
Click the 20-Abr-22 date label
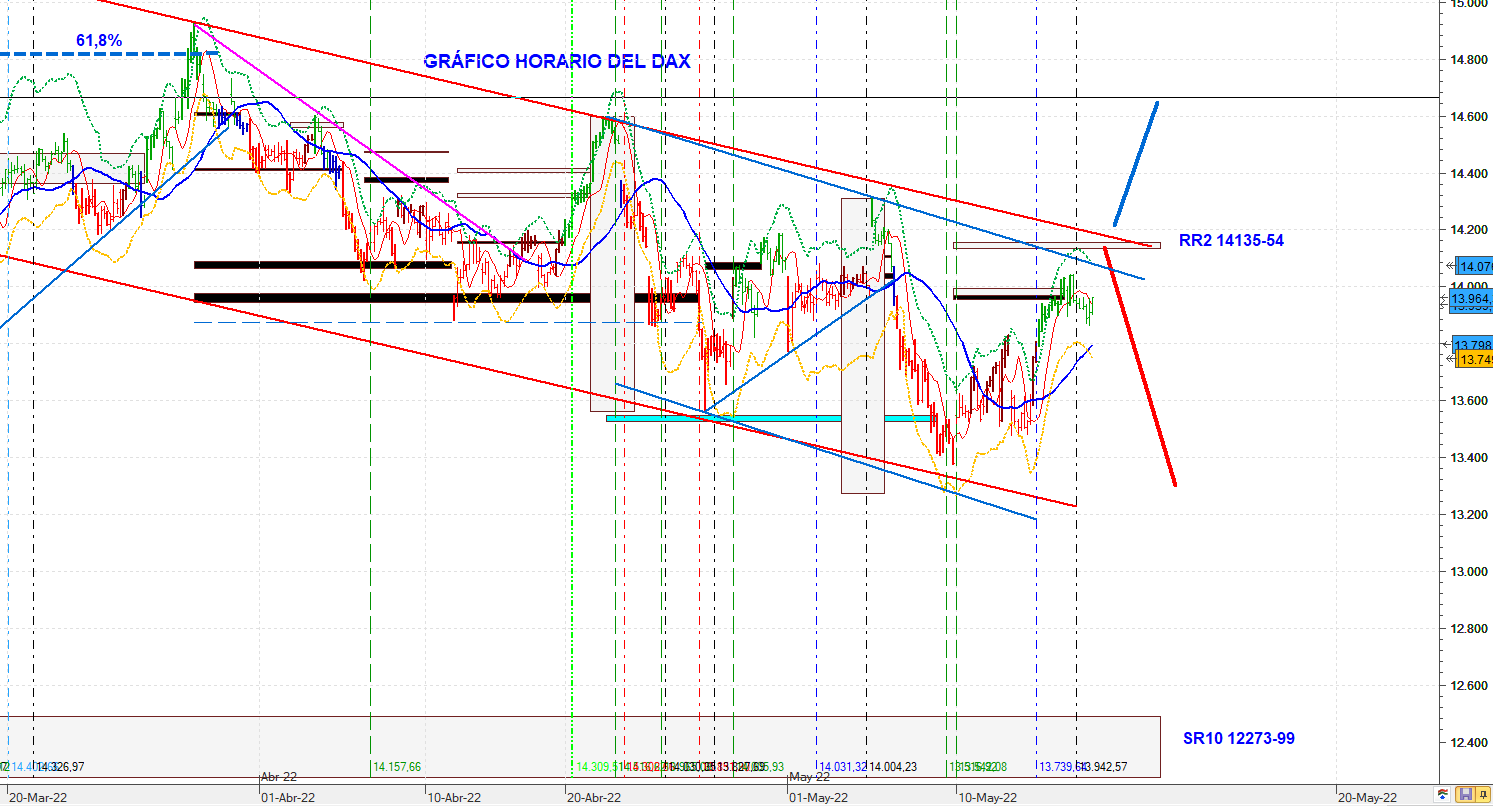pyautogui.click(x=595, y=797)
